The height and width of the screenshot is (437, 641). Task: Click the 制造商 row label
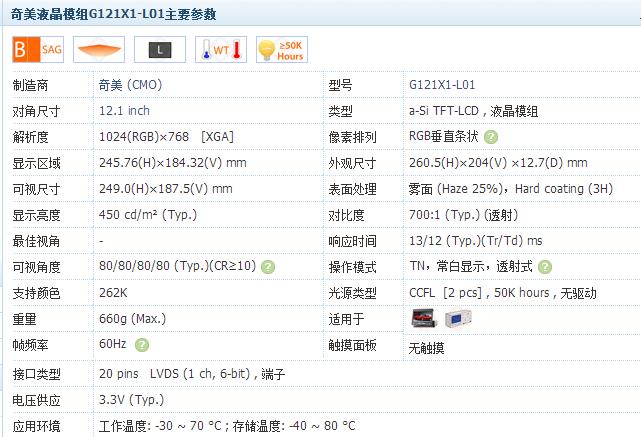30,85
